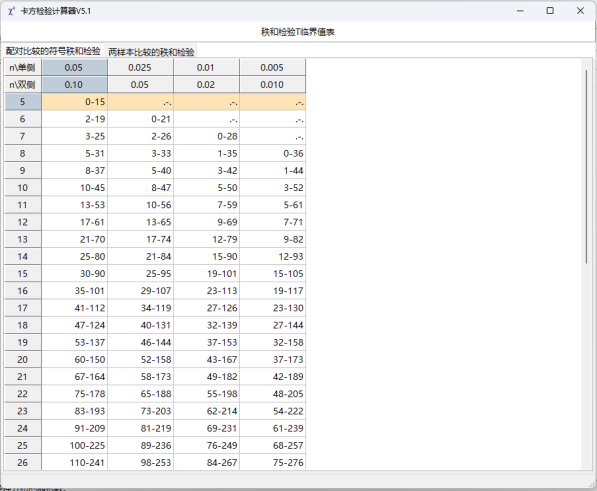This screenshot has height=491, width=597.
Task: Click the 0.025 one-sided column header
Action: [140, 67]
